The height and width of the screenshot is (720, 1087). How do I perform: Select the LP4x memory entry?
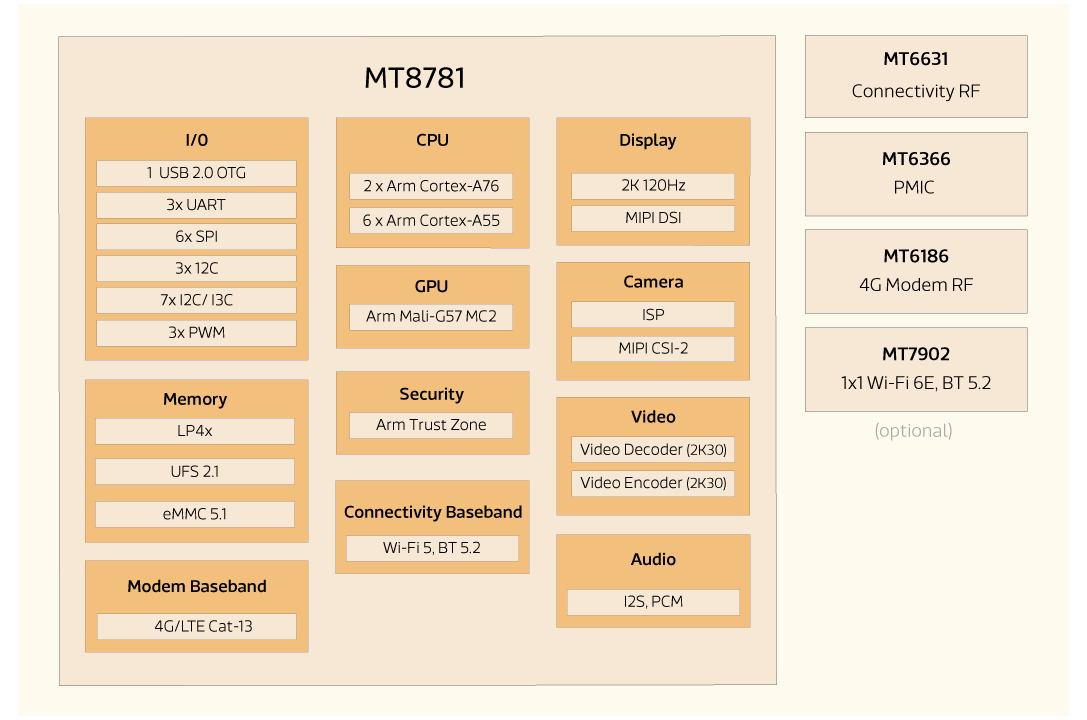pyautogui.click(x=194, y=431)
